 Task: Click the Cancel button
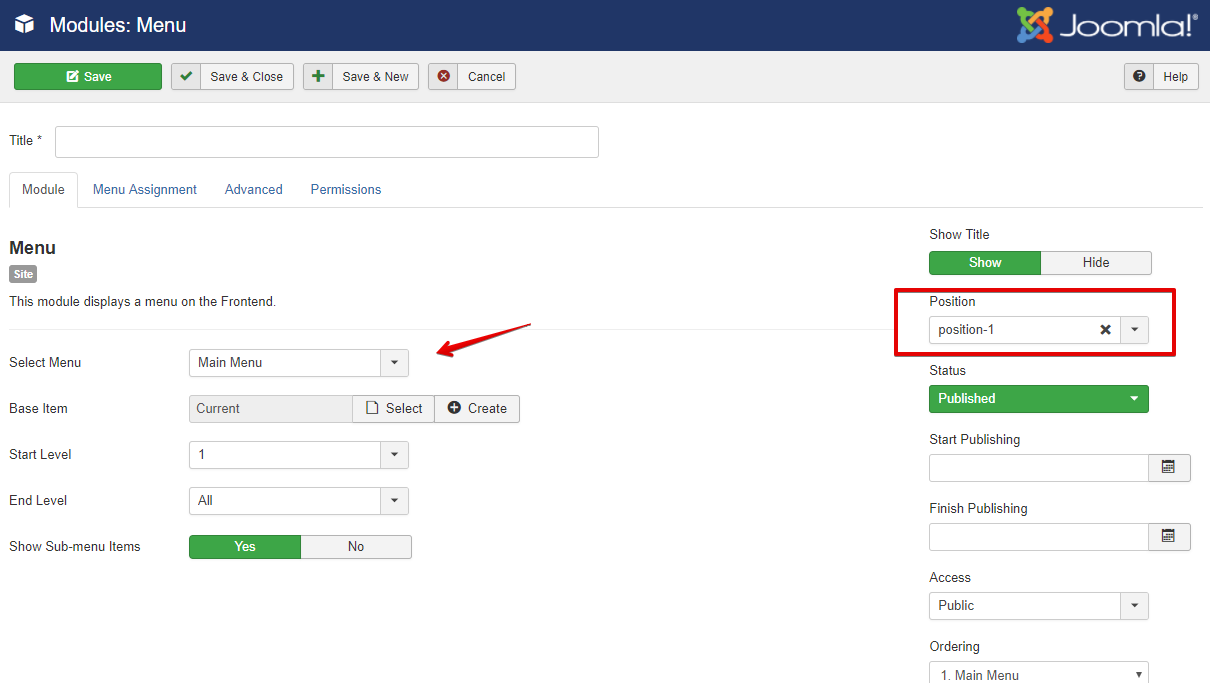tap(472, 77)
